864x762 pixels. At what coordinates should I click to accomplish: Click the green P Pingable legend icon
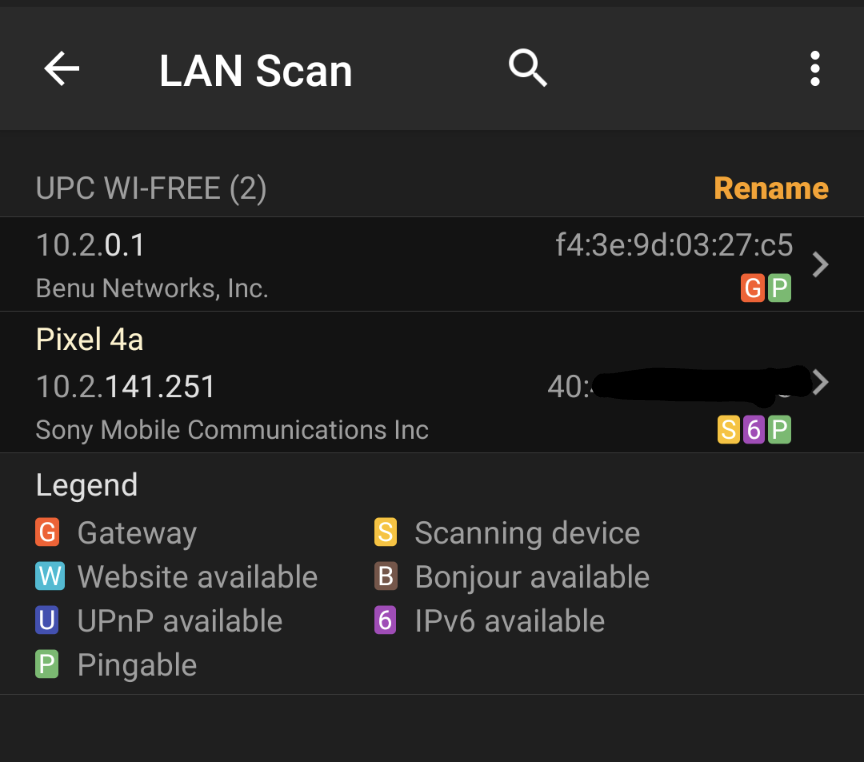point(47,664)
